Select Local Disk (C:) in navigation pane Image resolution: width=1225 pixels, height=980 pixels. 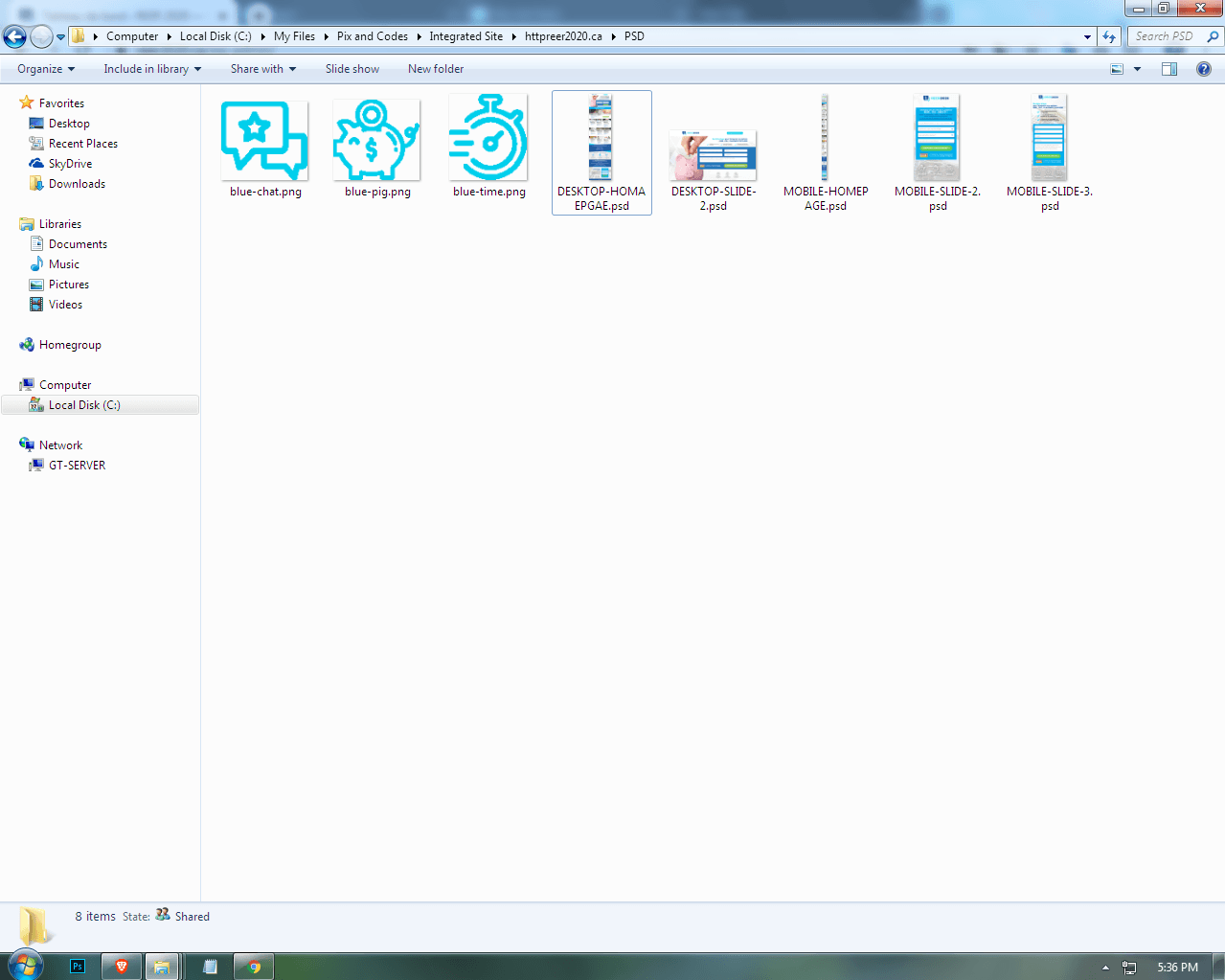(100, 405)
